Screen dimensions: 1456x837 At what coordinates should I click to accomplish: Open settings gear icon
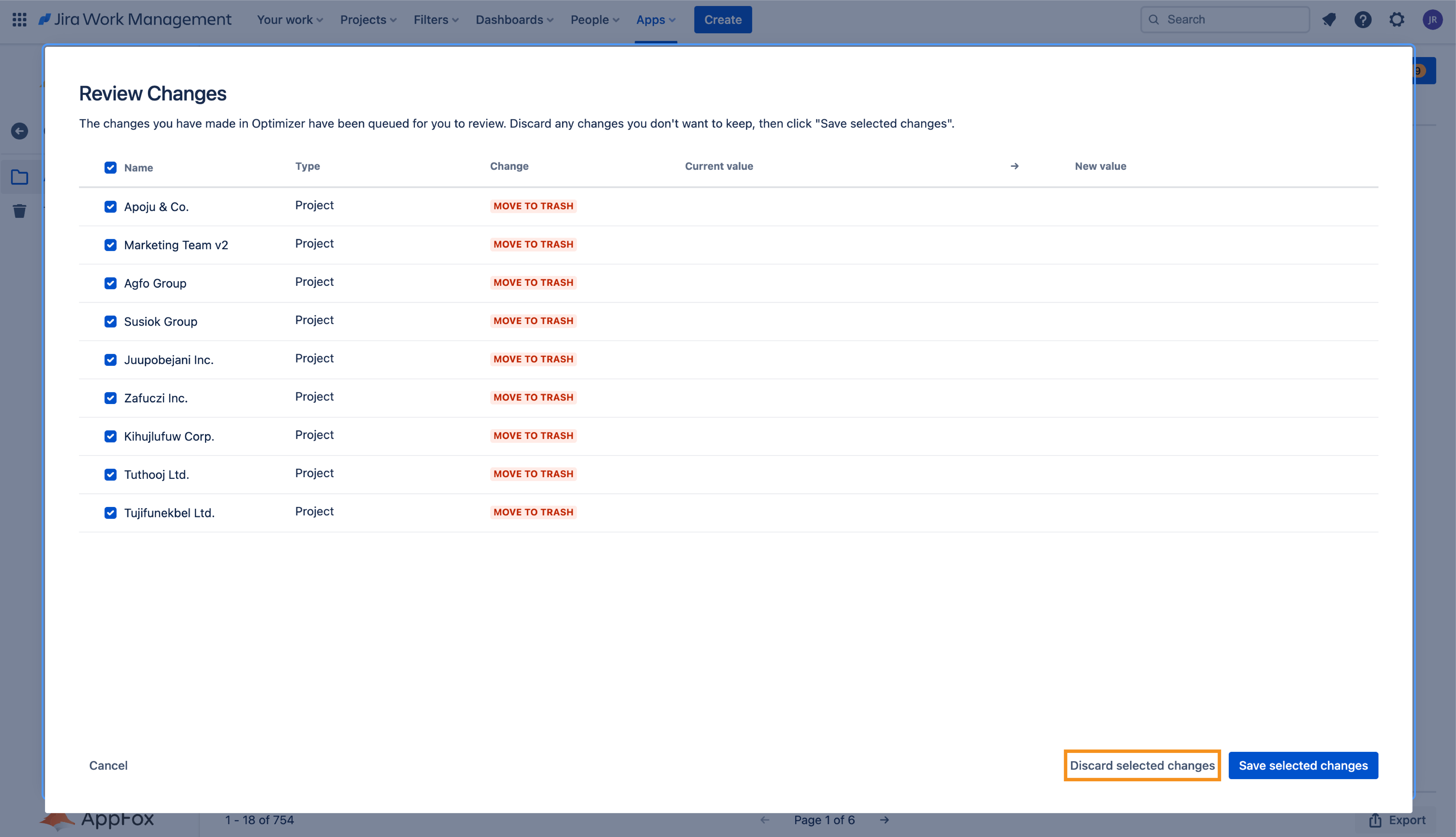click(1397, 20)
